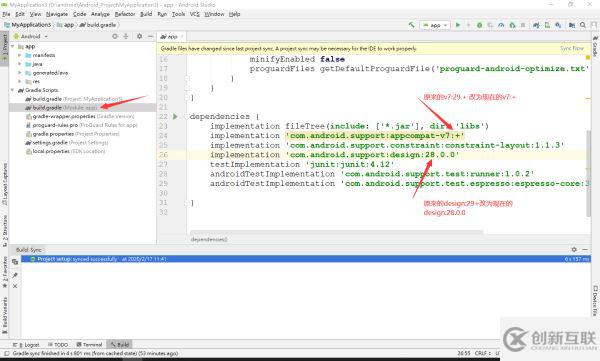
Task: Pin the Build Sync tab
Action: point(15,275)
